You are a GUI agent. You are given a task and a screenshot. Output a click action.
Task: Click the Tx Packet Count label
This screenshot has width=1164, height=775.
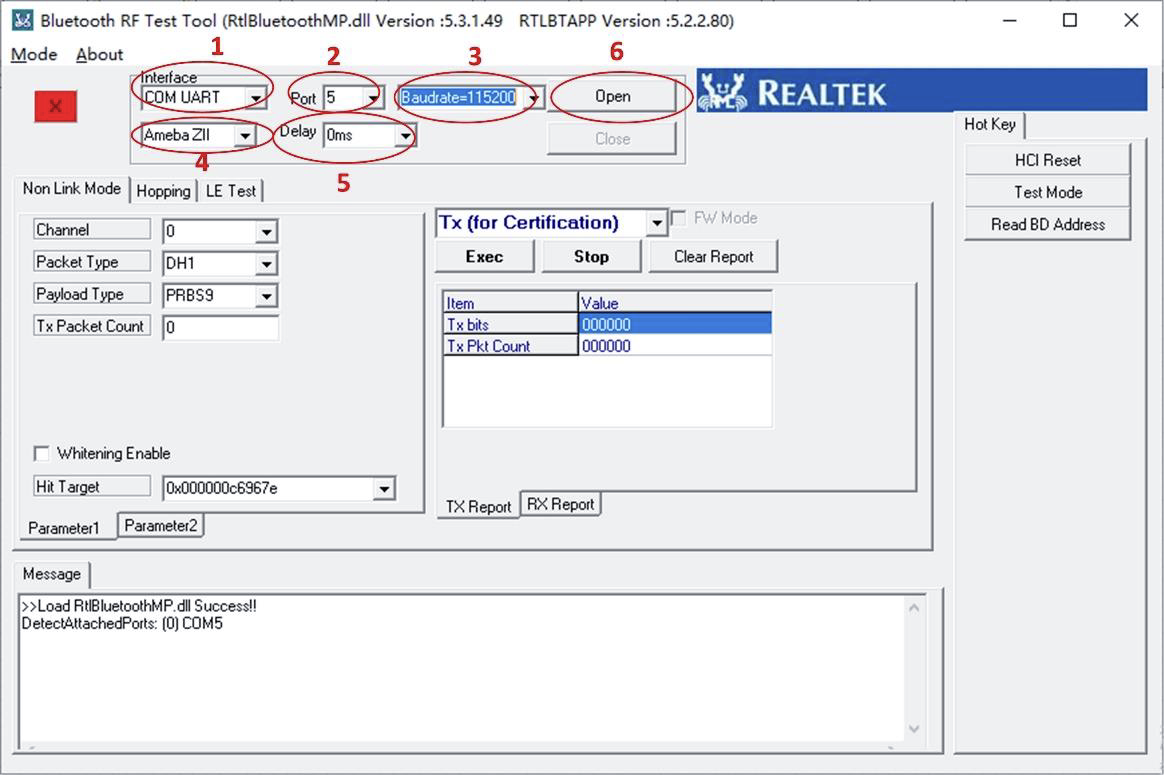(x=92, y=326)
